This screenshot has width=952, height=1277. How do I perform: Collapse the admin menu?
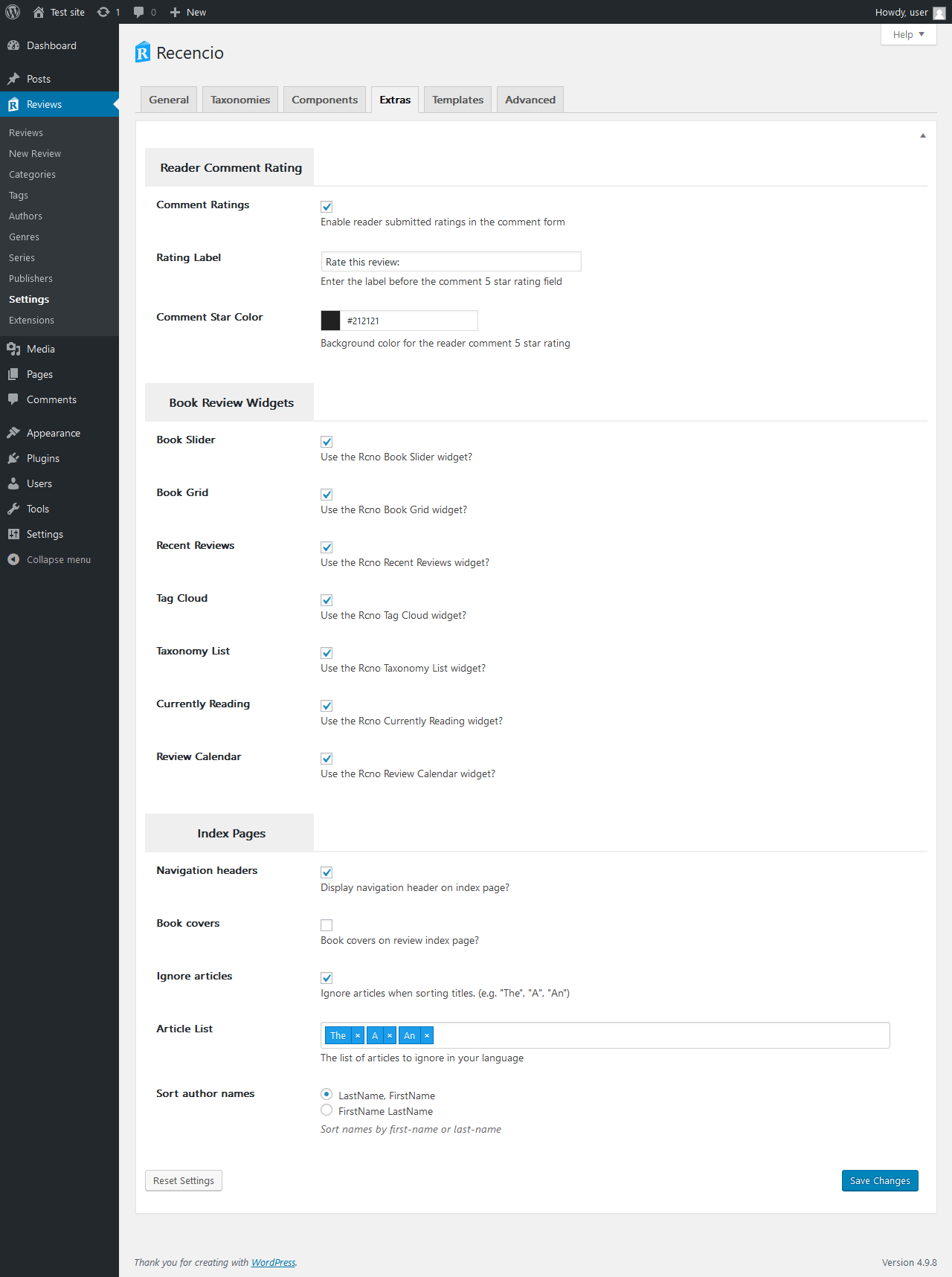click(x=49, y=559)
